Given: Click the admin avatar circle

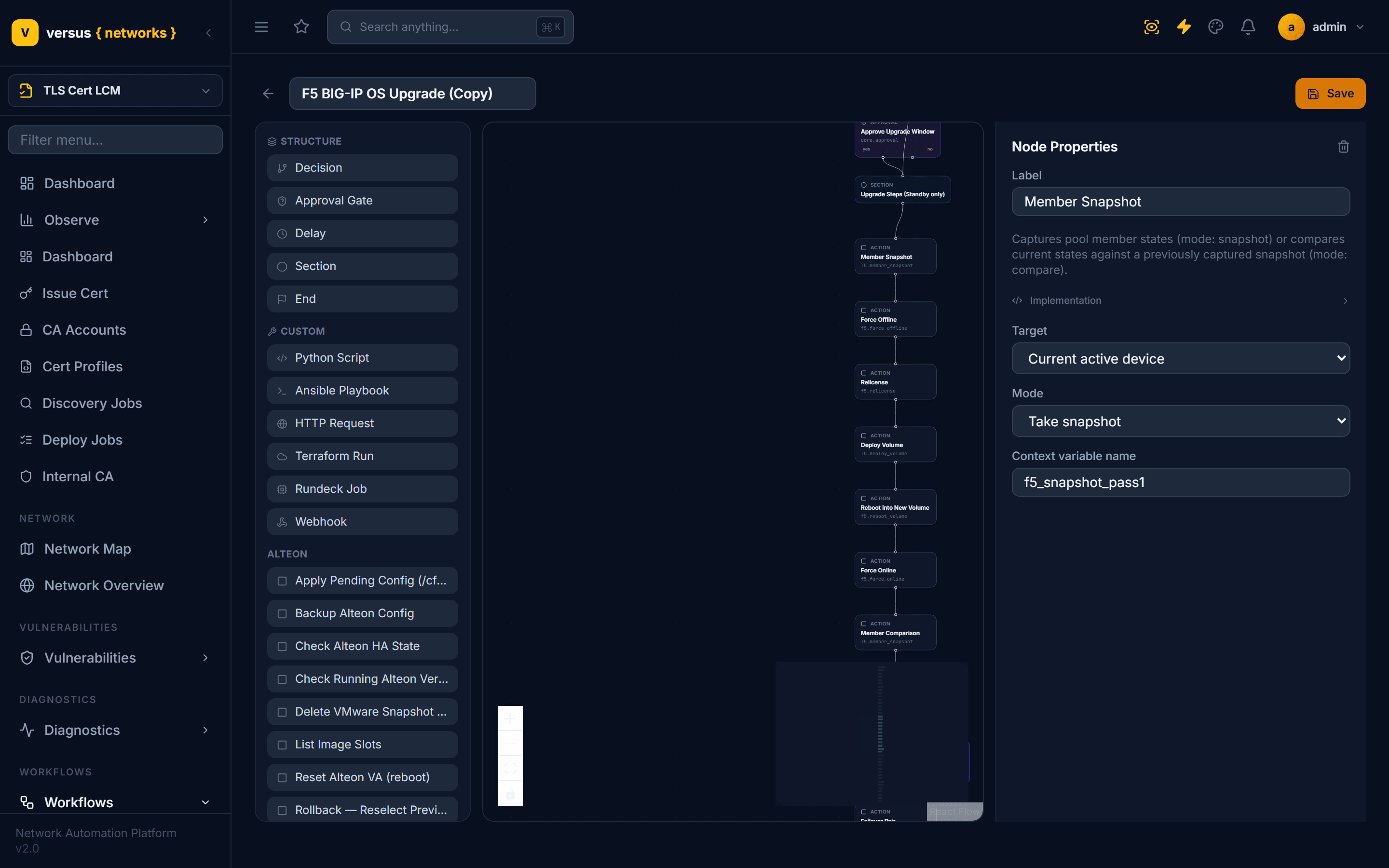Looking at the screenshot, I should 1291,27.
